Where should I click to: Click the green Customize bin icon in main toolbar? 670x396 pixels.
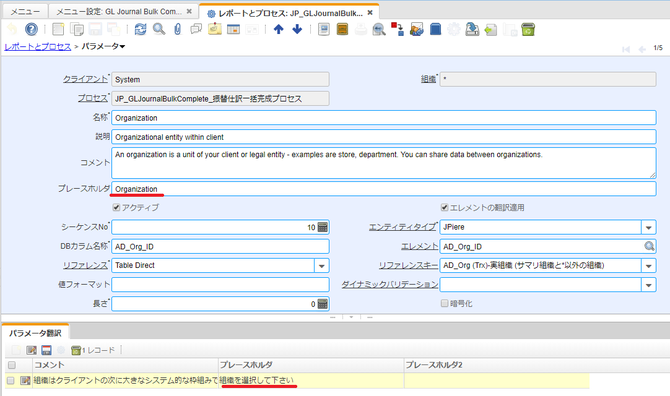click(x=528, y=29)
